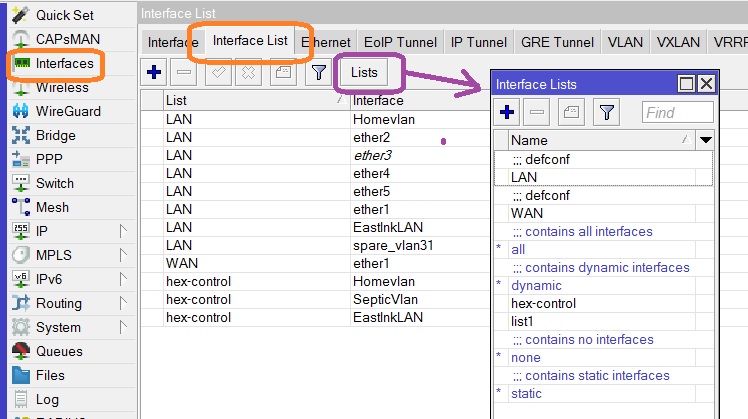Switch to the EoIP Tunnel tab
The width and height of the screenshot is (748, 419).
click(x=400, y=42)
